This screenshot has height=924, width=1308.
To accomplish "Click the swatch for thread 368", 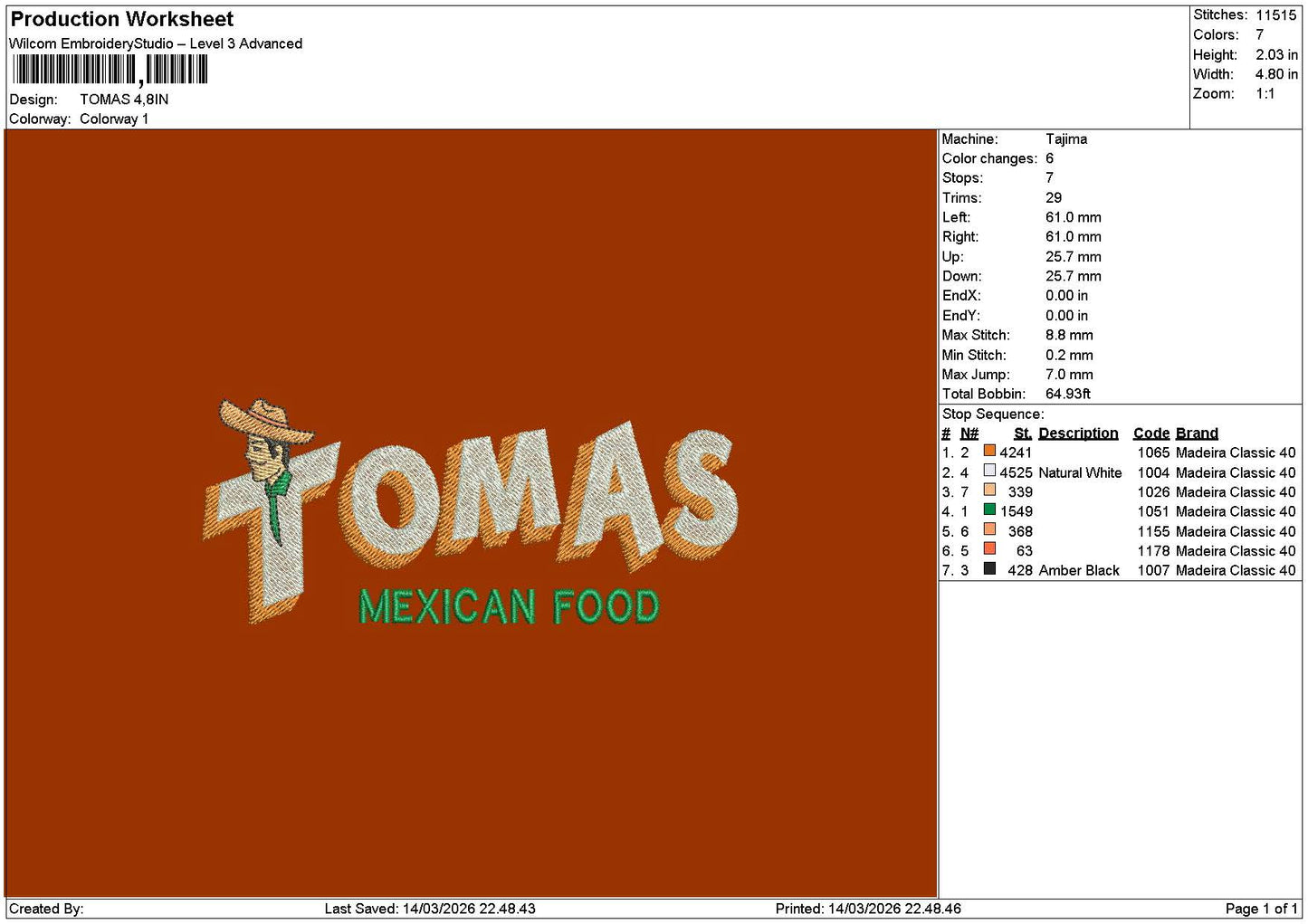I will click(989, 529).
